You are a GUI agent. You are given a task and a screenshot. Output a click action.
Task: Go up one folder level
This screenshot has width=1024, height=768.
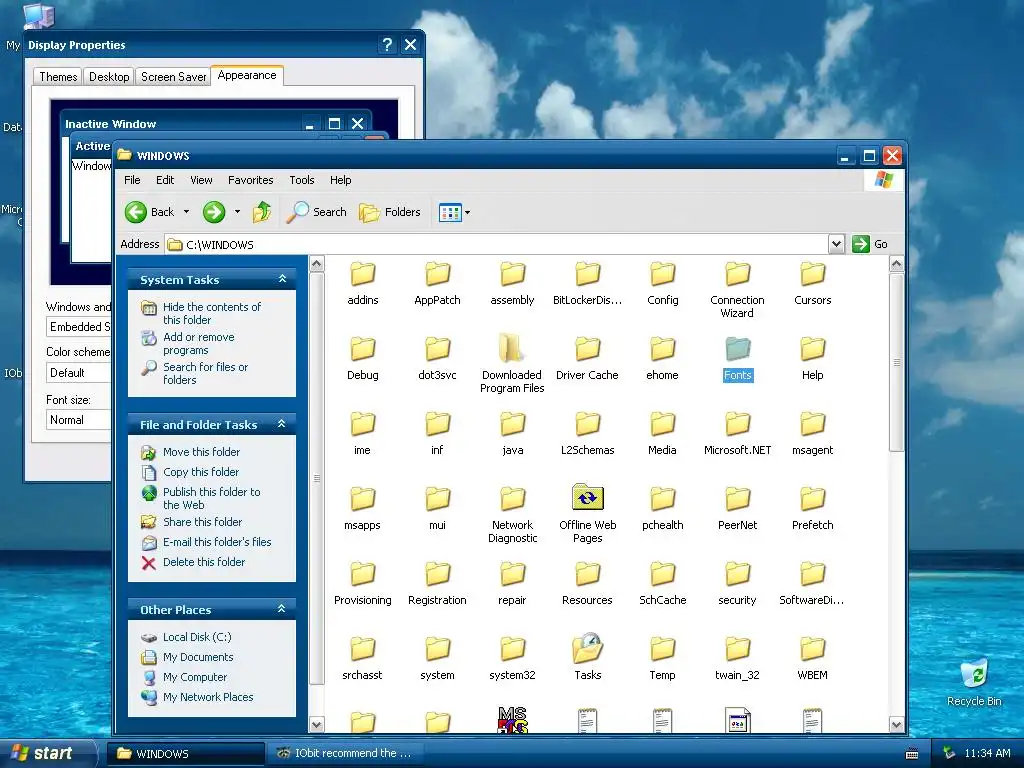pos(262,212)
